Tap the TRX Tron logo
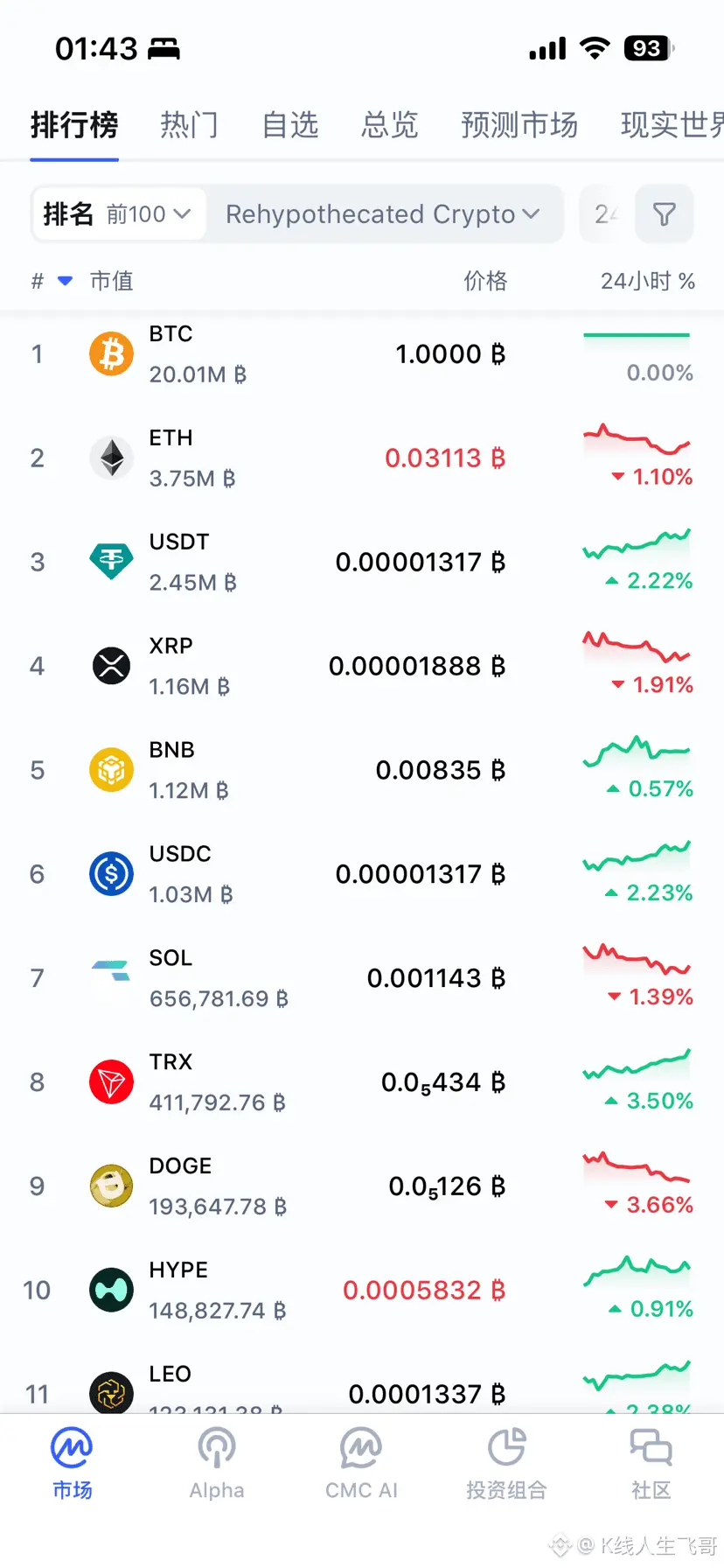Screen dimensions: 724x1568 (x=112, y=1082)
